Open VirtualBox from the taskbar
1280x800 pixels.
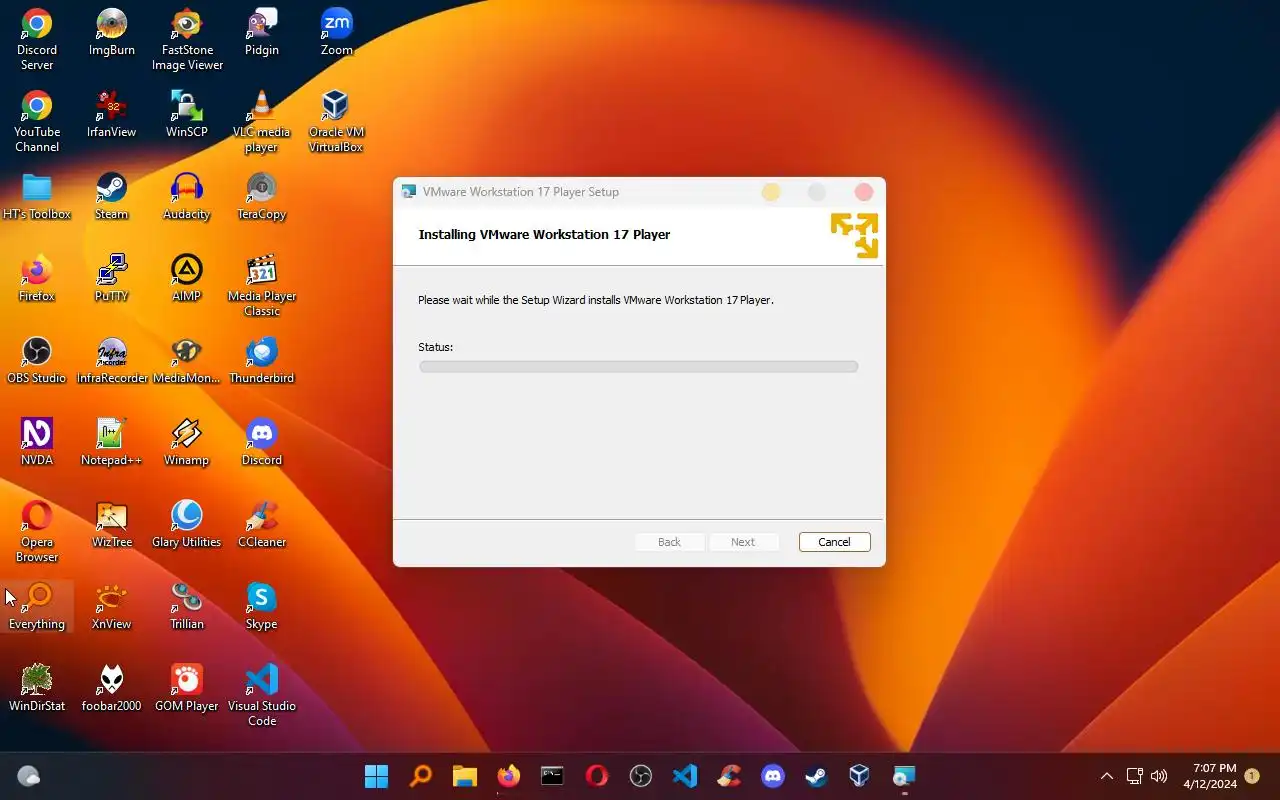click(x=860, y=776)
